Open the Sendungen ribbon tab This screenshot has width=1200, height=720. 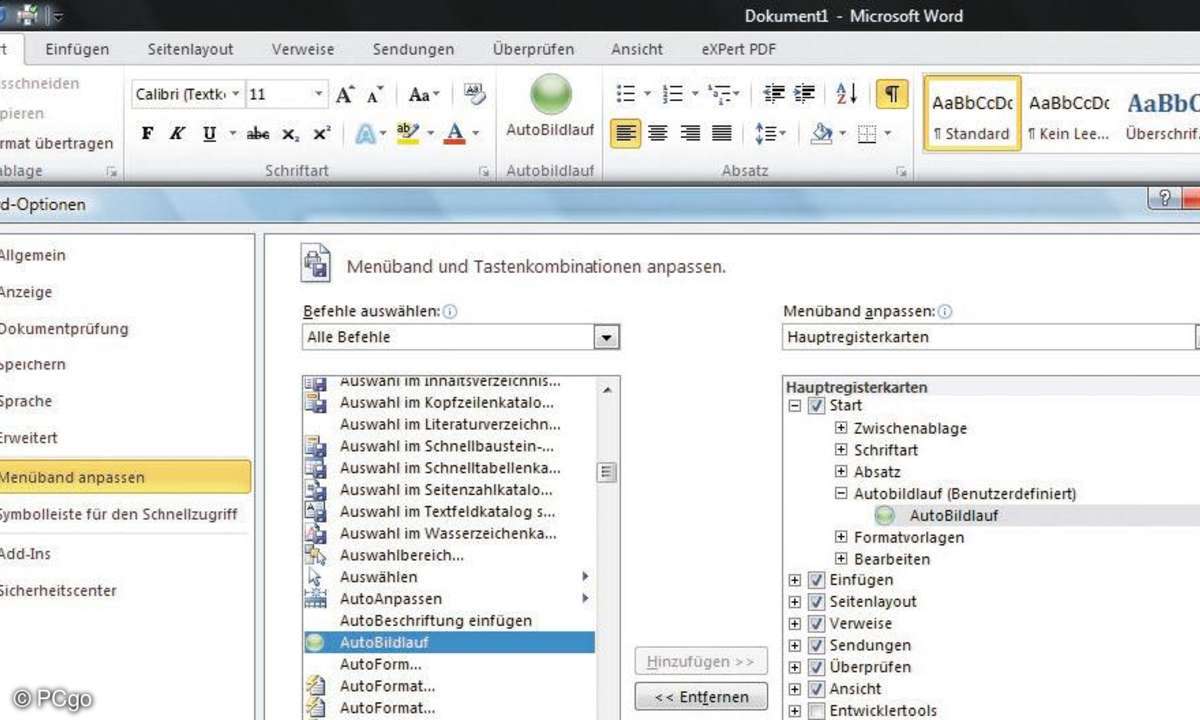click(x=413, y=49)
